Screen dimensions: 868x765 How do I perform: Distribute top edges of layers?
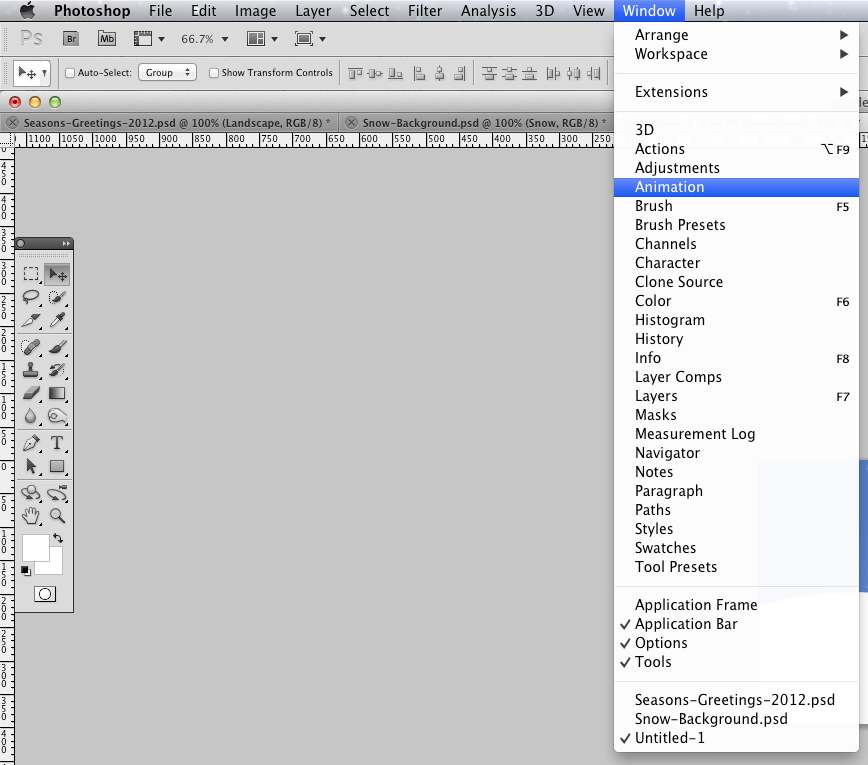[x=489, y=73]
